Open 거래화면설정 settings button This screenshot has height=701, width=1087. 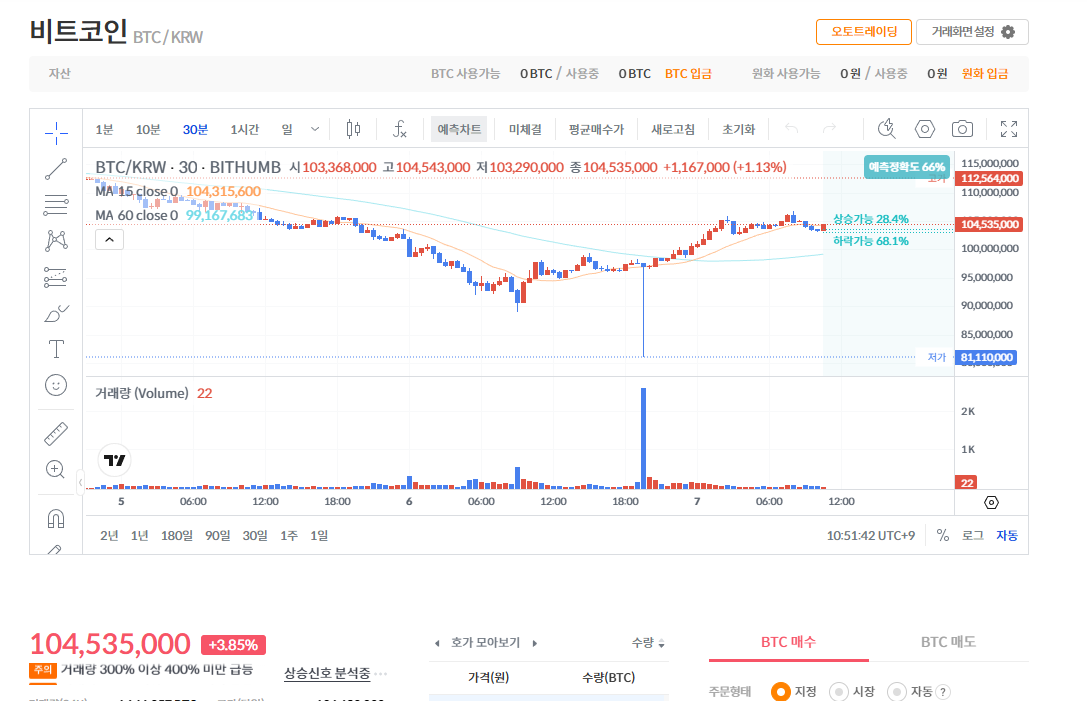tap(972, 32)
